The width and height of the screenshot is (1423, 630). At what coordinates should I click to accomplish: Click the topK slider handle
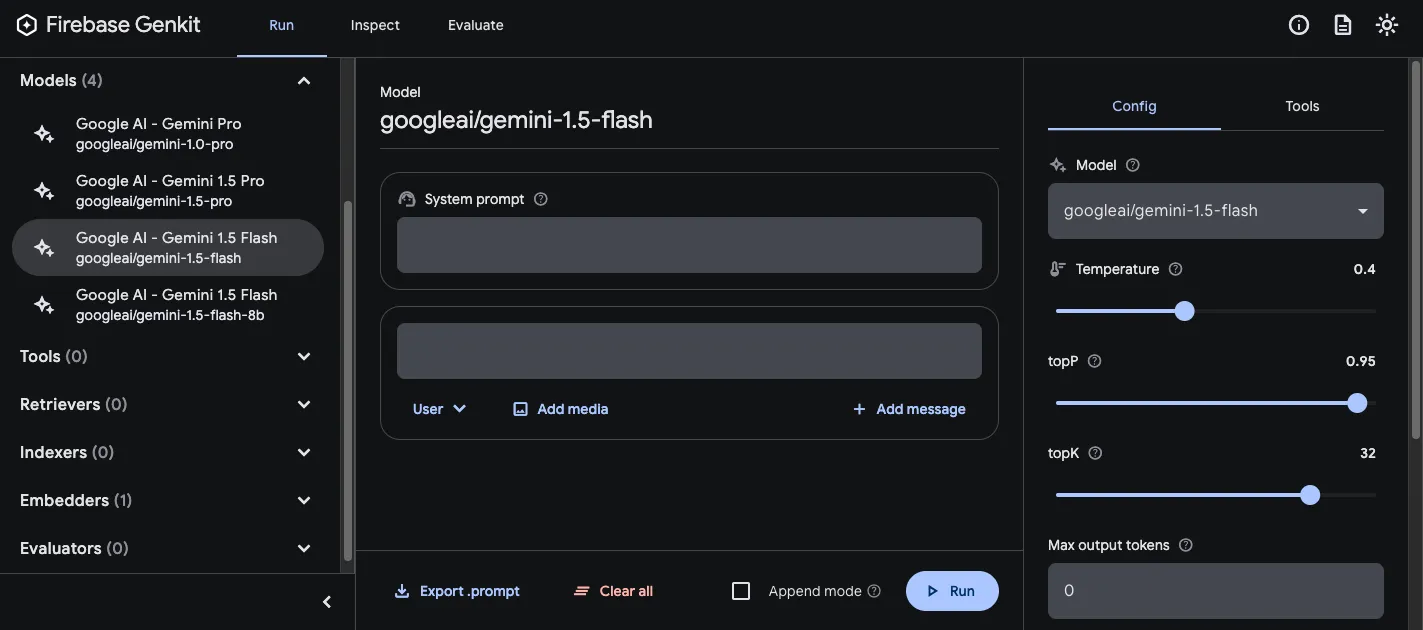(1310, 495)
